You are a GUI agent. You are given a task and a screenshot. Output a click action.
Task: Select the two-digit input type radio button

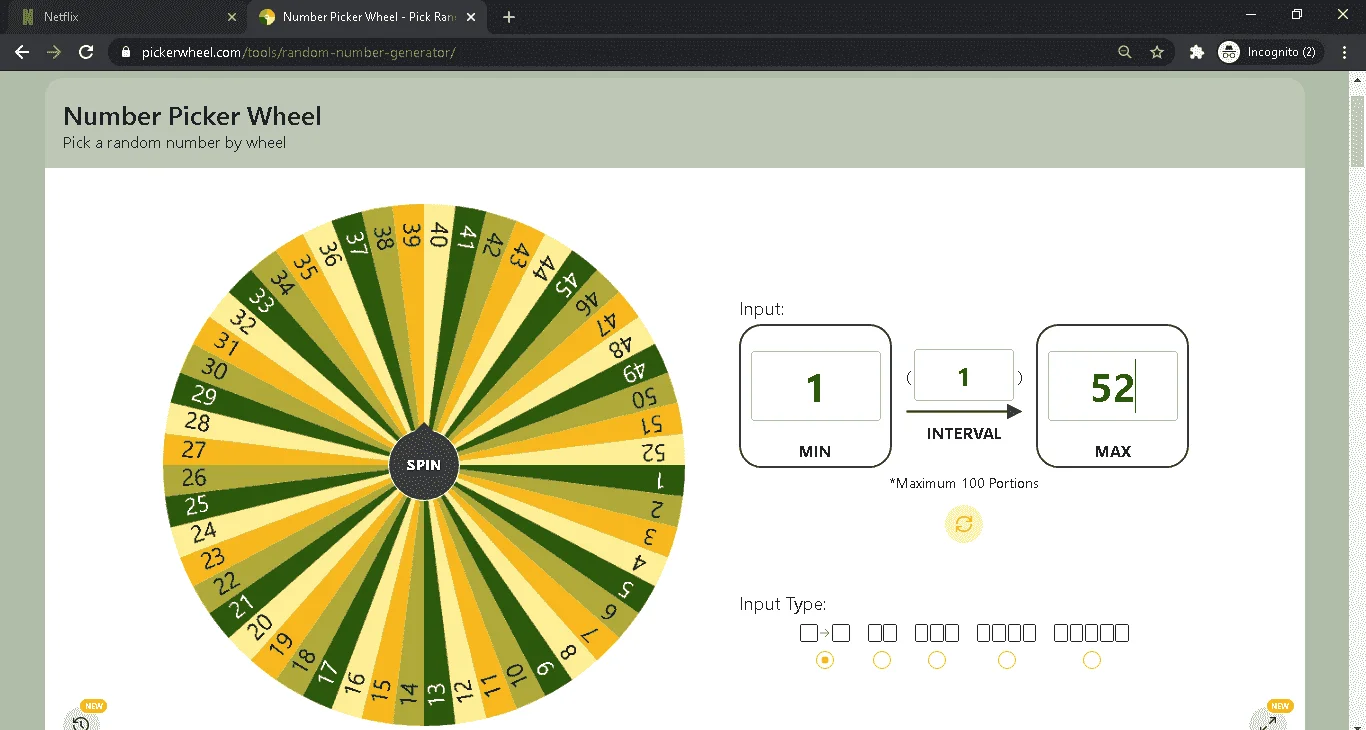882,660
